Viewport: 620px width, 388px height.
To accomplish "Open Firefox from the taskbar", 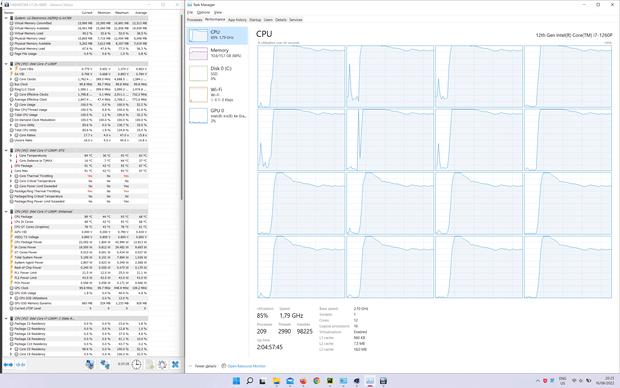I will click(x=303, y=381).
